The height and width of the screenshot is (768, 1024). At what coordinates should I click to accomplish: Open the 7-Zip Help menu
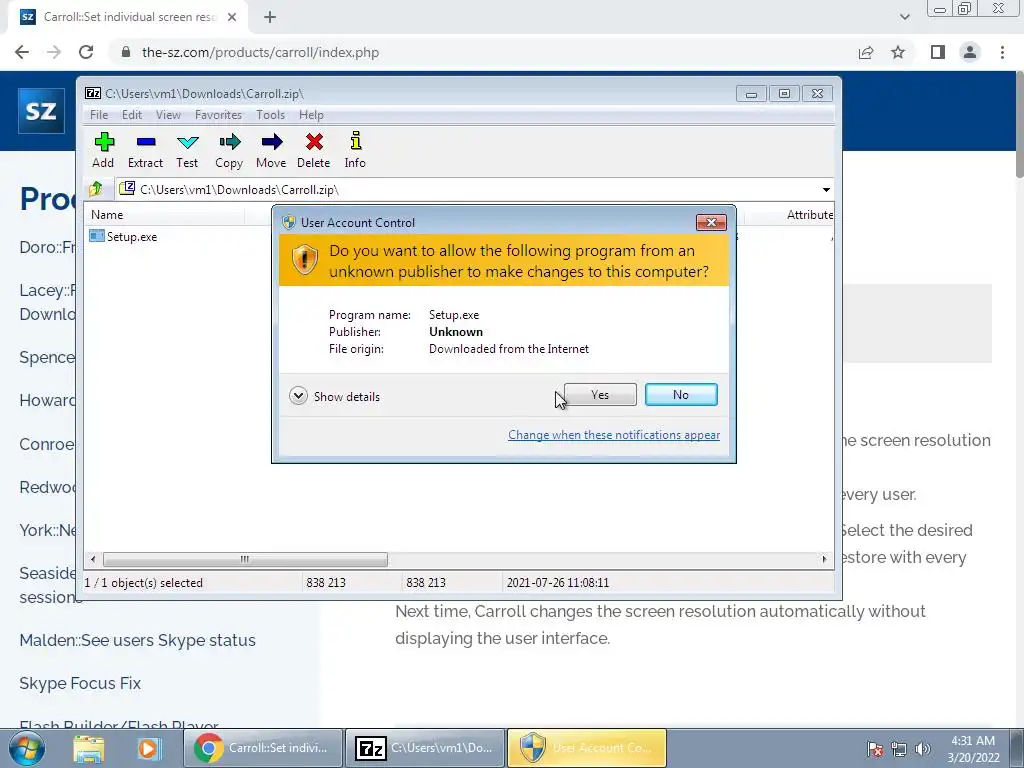click(312, 115)
